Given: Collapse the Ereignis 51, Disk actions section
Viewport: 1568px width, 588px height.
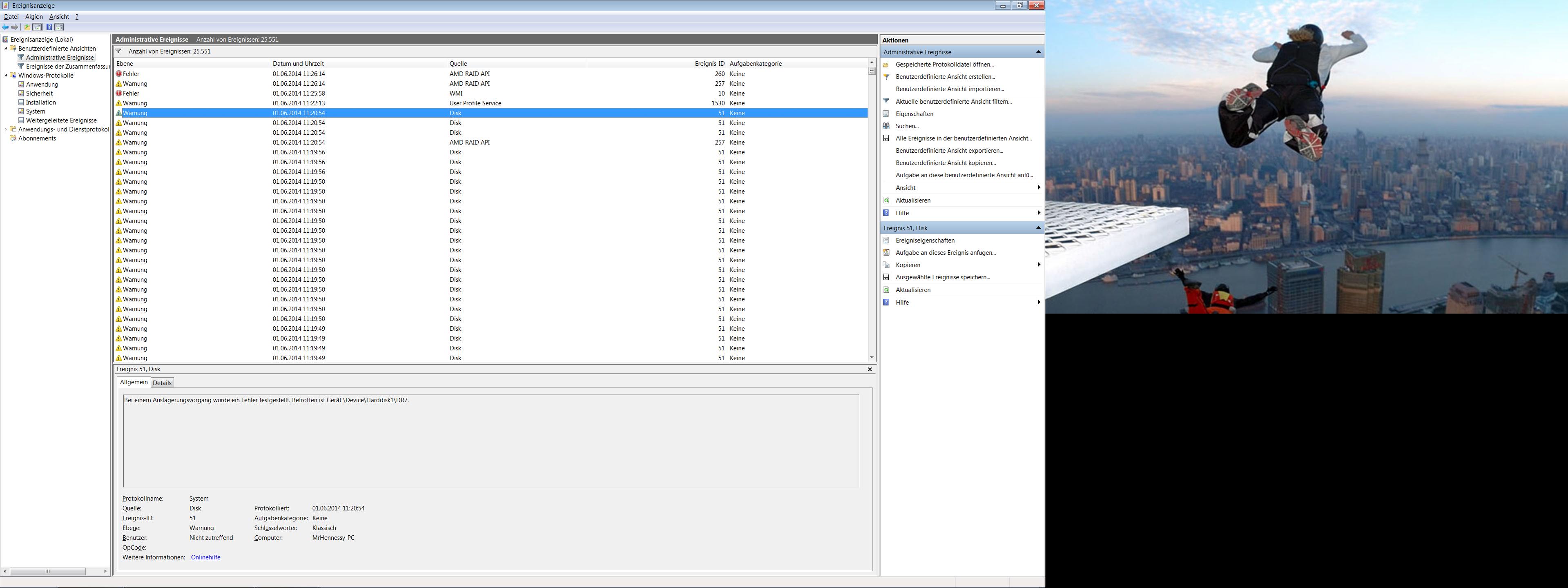Looking at the screenshot, I should (x=1038, y=228).
